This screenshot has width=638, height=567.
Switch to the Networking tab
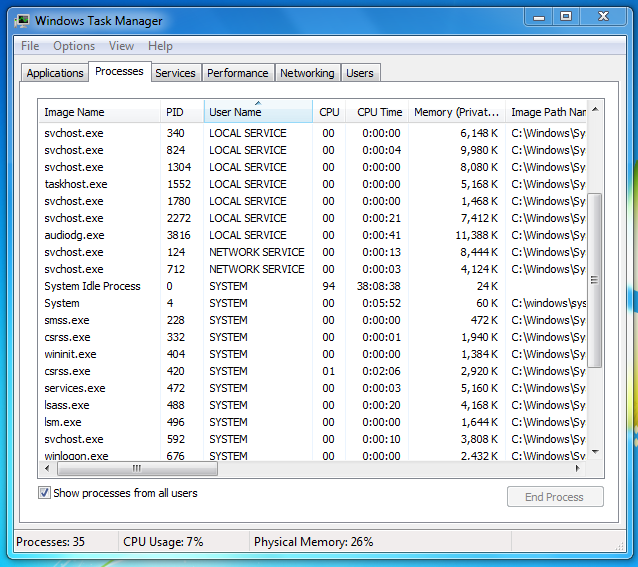307,73
